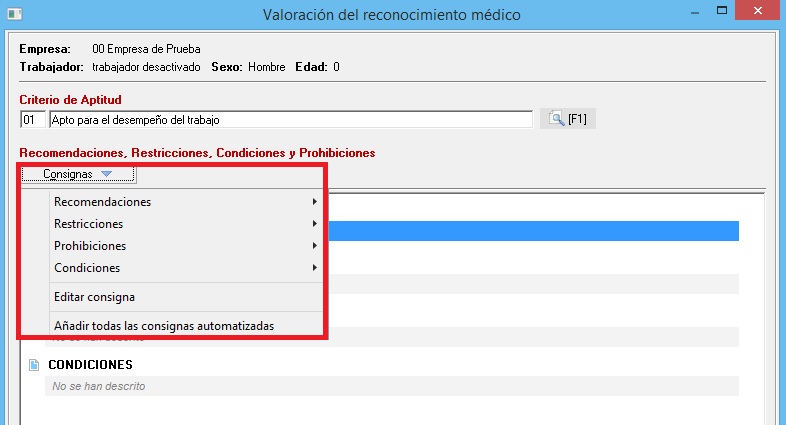Choose Editar consigna from menu

coord(186,297)
